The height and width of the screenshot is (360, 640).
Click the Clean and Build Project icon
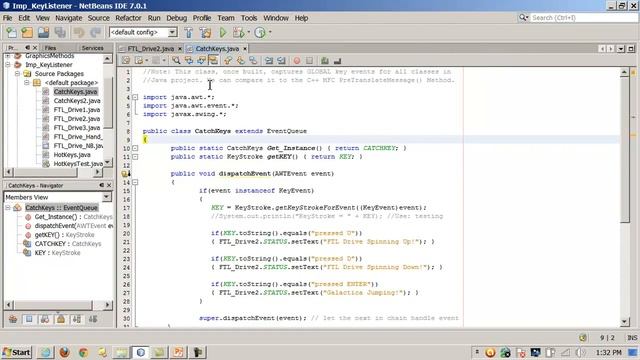coord(205,32)
